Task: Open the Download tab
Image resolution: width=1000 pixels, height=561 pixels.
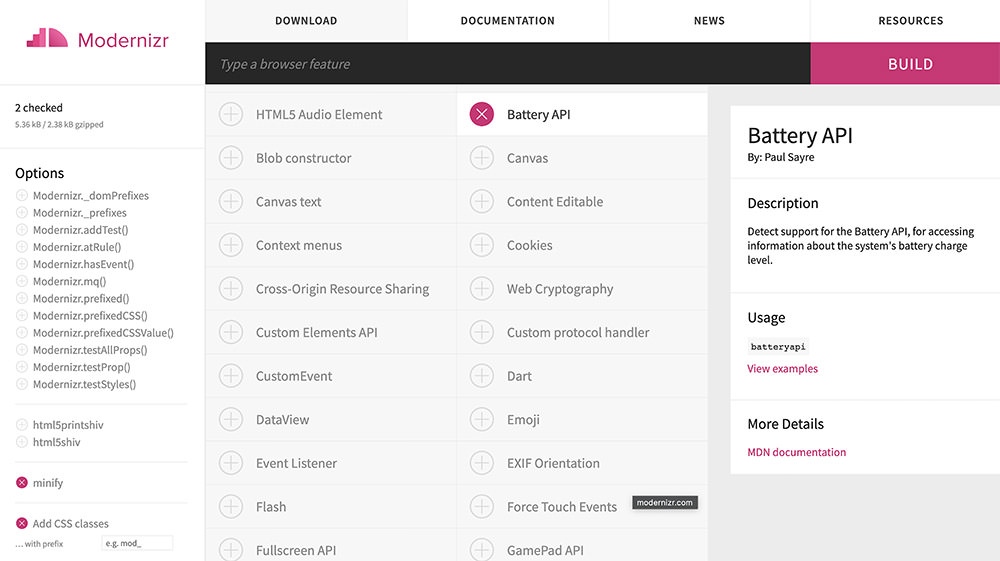Action: 306,20
